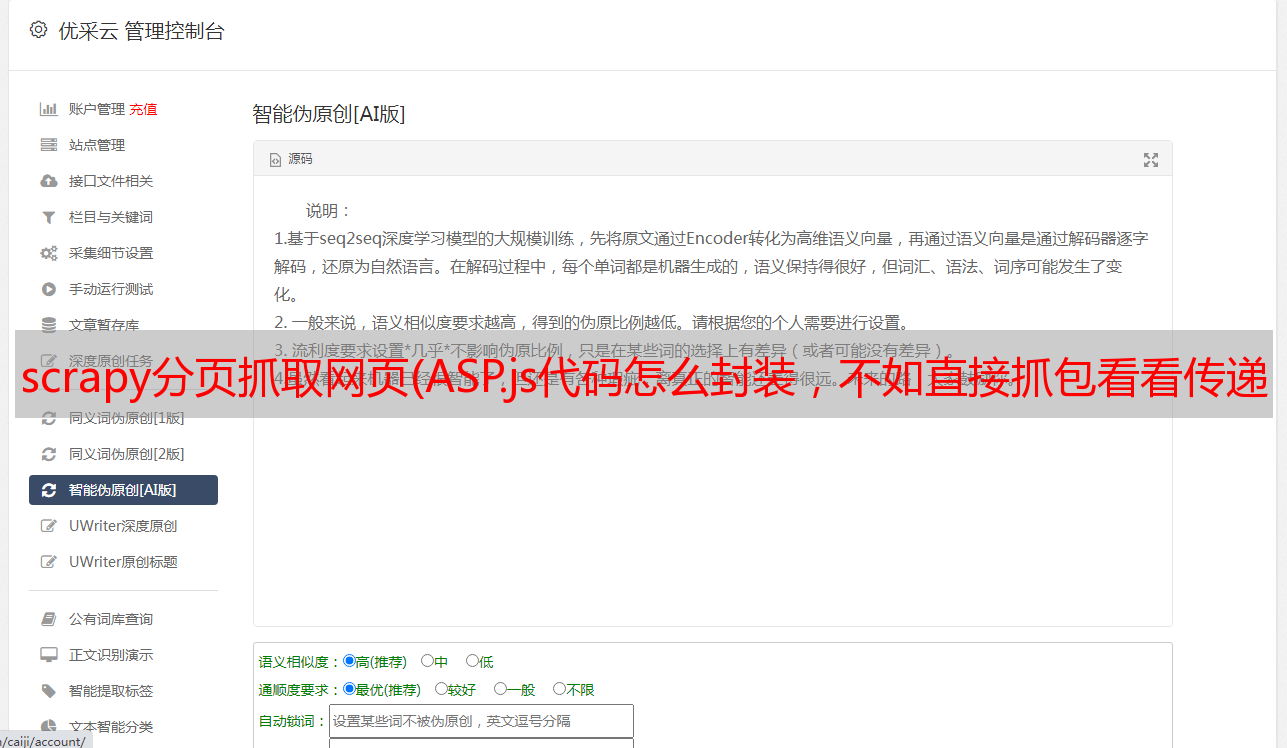Click the pie chart icon for 文本智能分类
Image resolution: width=1287 pixels, height=748 pixels.
pyautogui.click(x=48, y=727)
